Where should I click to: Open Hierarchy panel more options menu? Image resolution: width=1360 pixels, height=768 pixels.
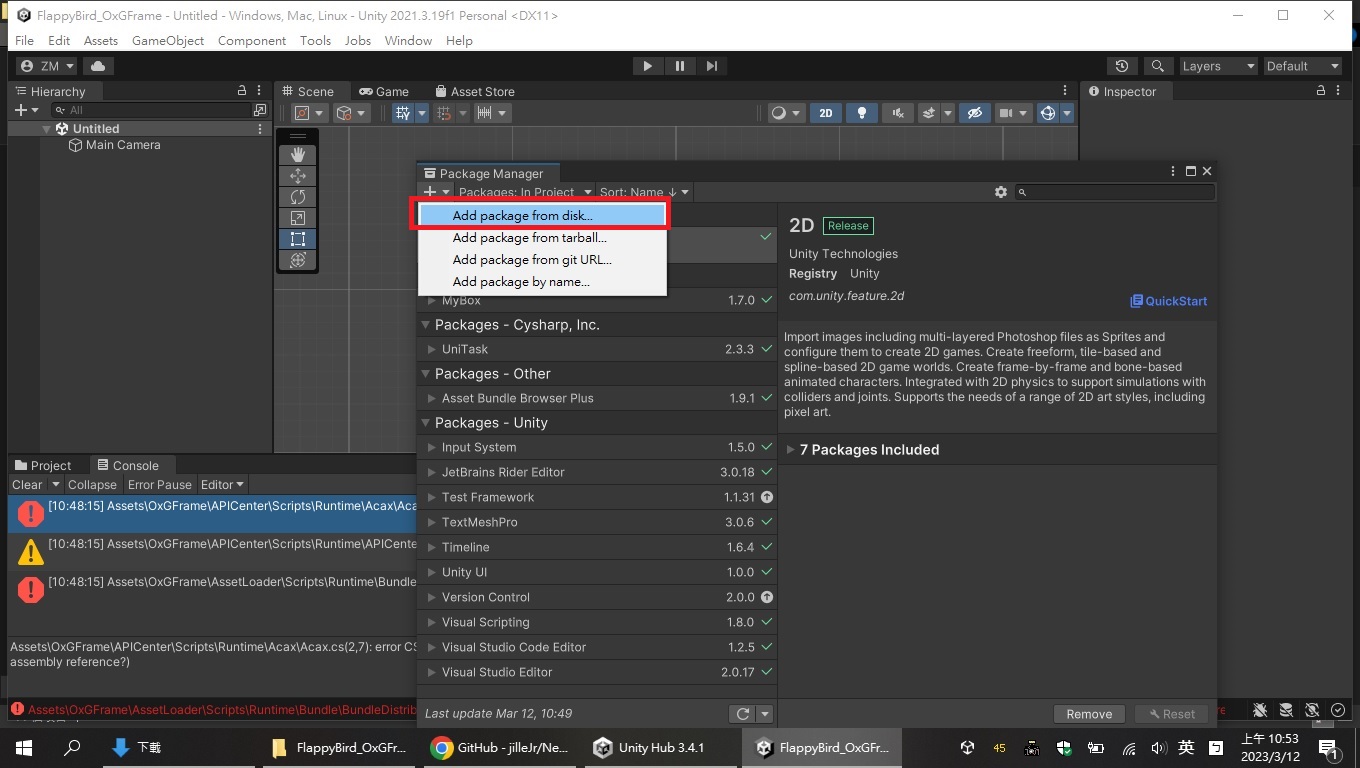coord(259,90)
